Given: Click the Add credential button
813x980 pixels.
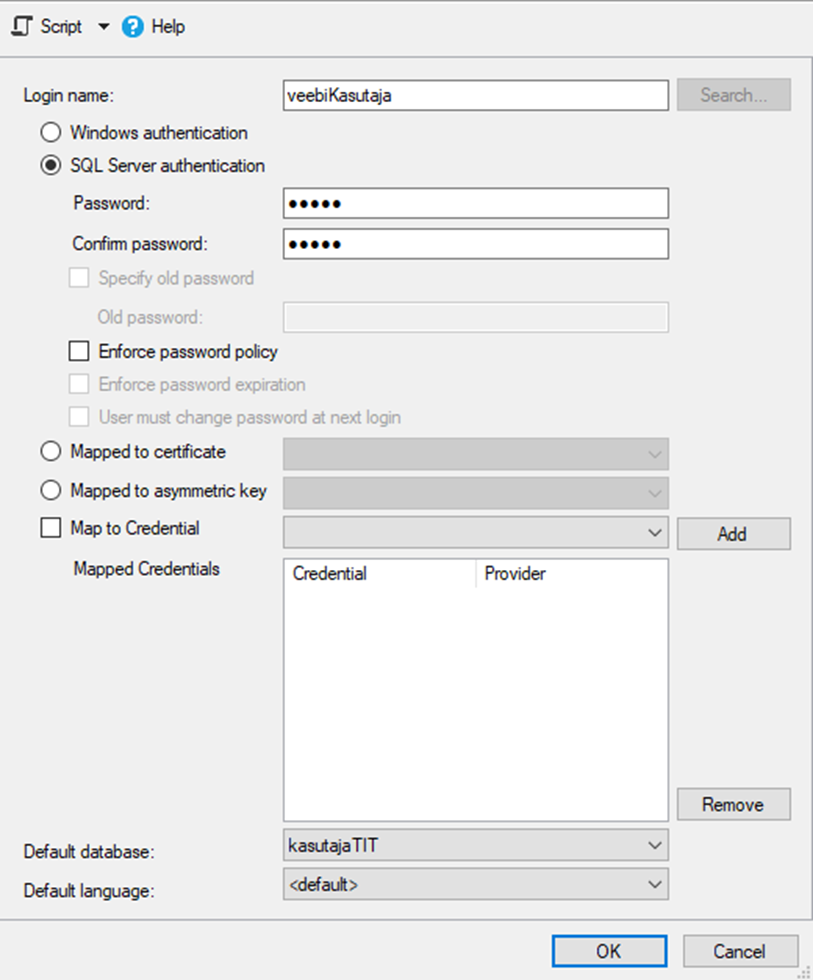Looking at the screenshot, I should [733, 534].
